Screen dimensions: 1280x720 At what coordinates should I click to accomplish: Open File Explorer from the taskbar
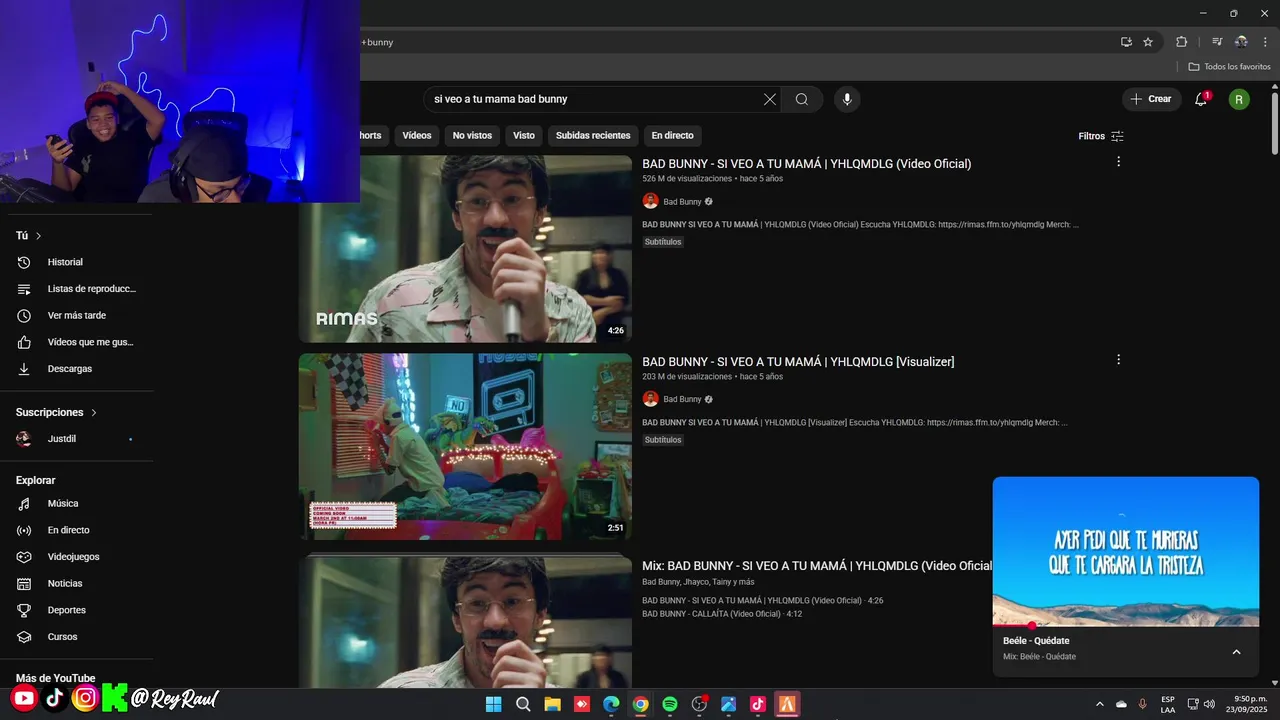tap(552, 704)
